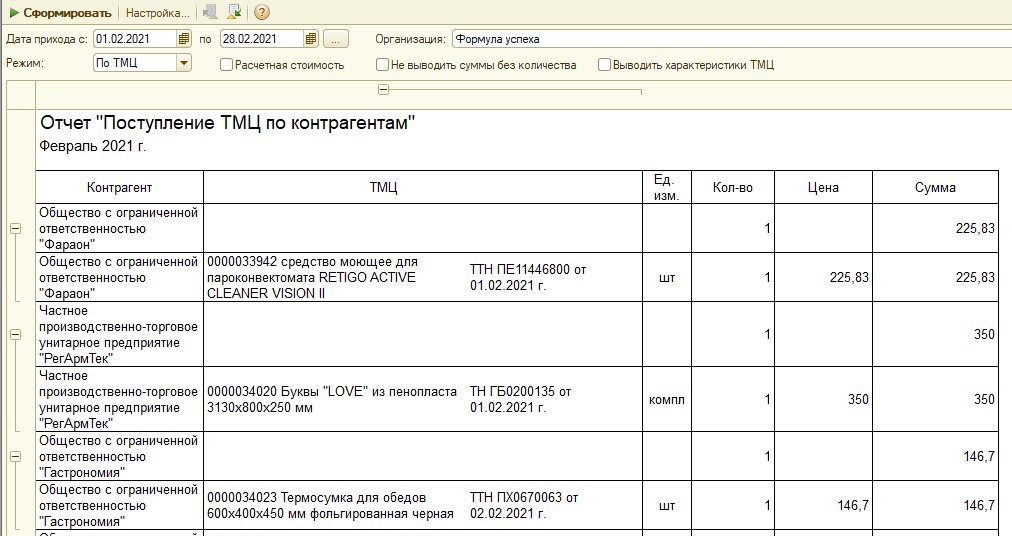Viewport: 1012px width, 536px height.
Task: Collapse the Фараон contractor group
Action: (15, 229)
